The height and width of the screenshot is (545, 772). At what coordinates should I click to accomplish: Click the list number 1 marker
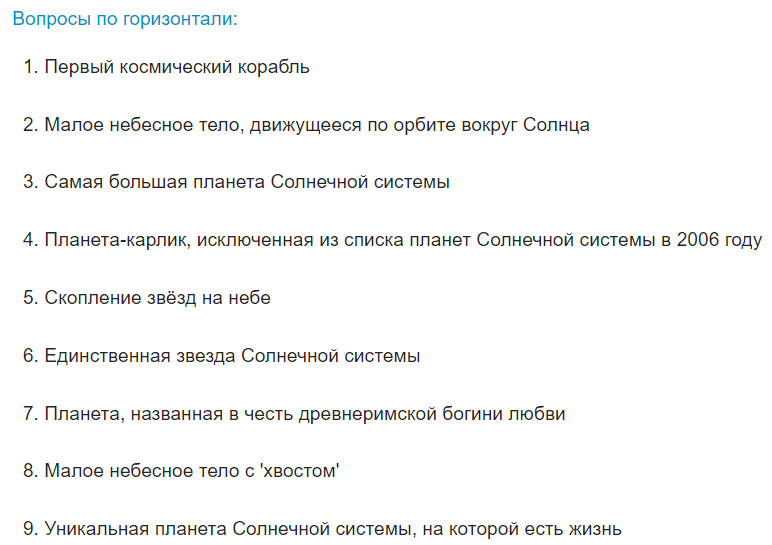(x=30, y=68)
